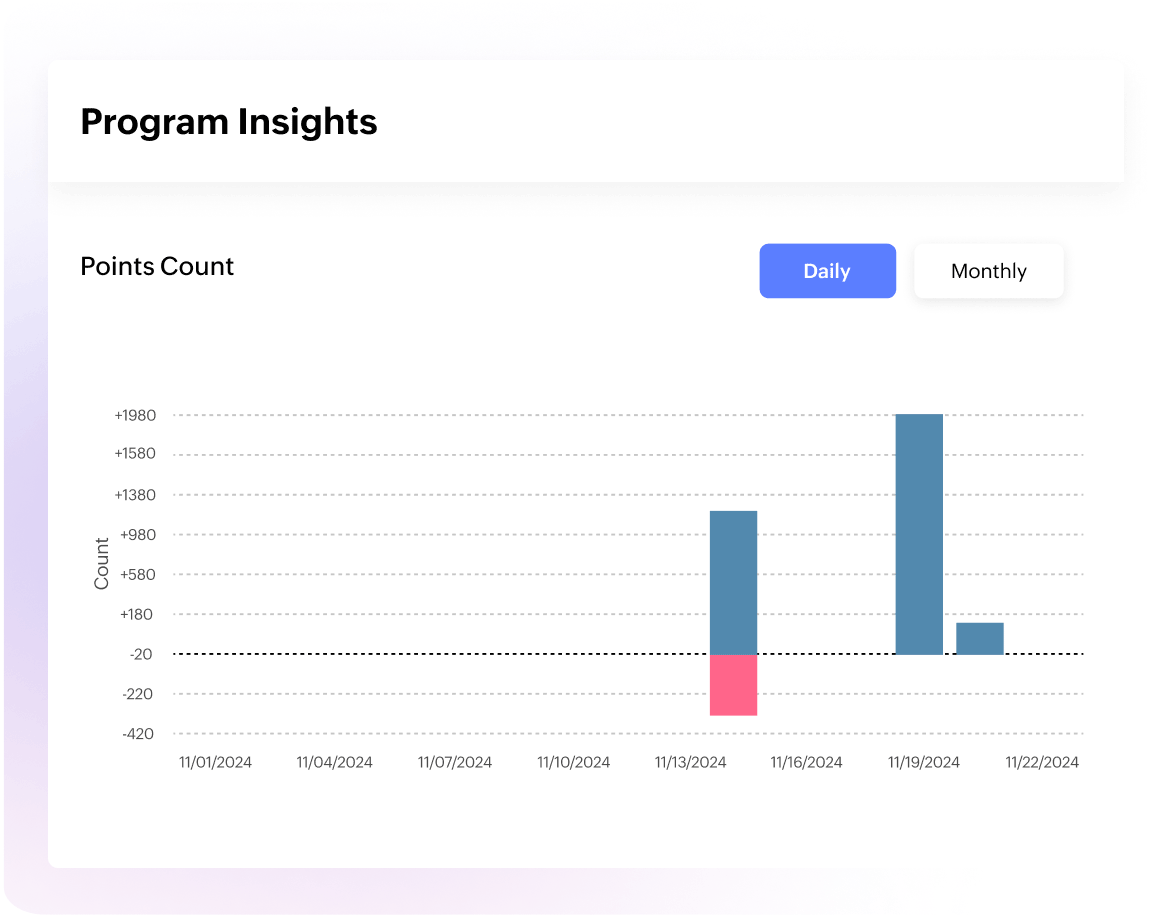Select the -420 y-axis value

click(141, 733)
